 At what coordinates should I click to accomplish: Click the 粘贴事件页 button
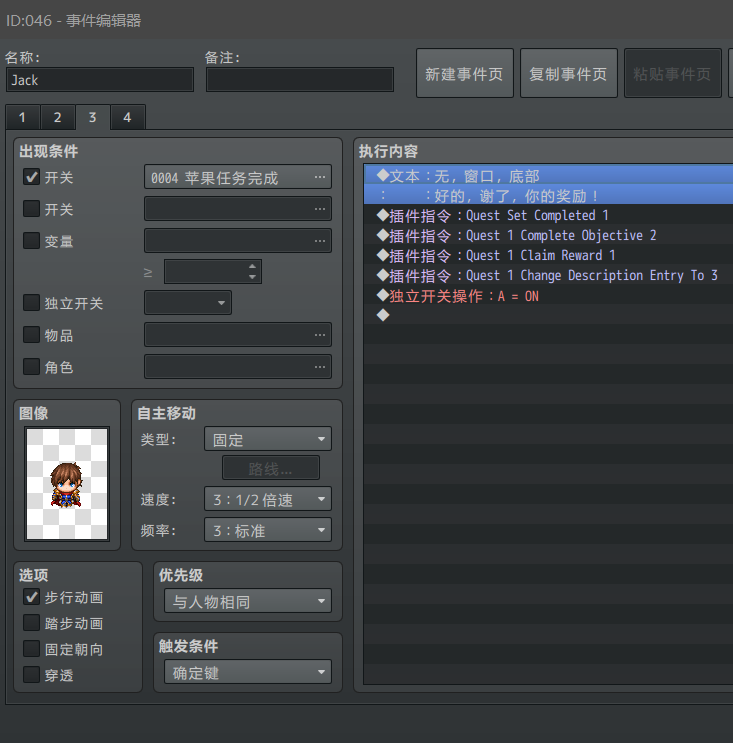pyautogui.click(x=673, y=73)
